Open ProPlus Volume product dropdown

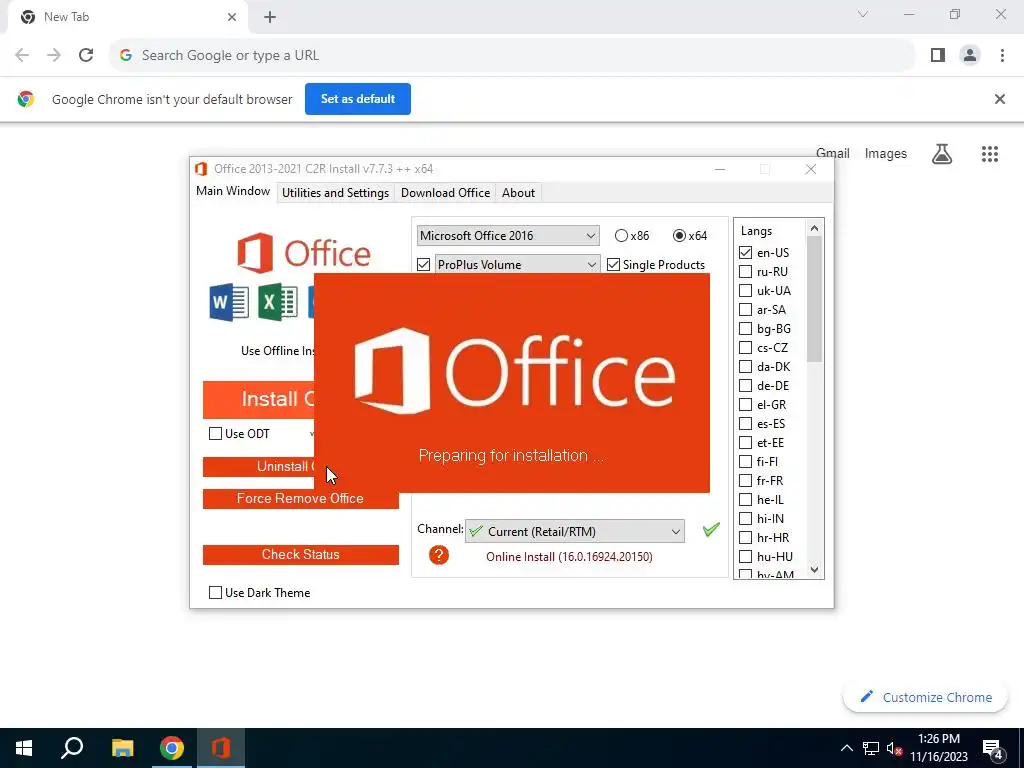tap(517, 264)
